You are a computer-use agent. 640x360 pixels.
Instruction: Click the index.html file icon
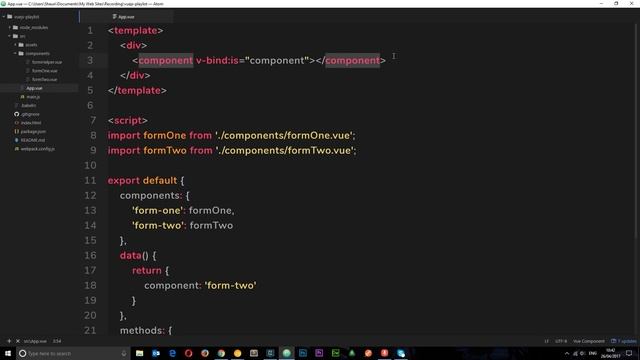coord(17,122)
